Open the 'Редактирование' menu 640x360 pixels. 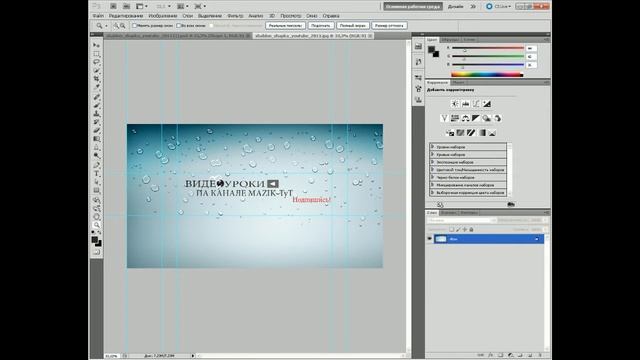[x=126, y=16]
